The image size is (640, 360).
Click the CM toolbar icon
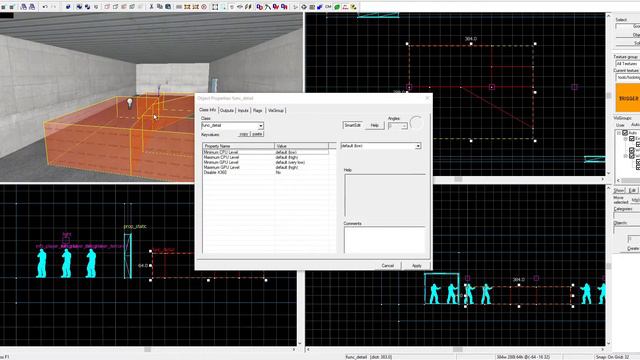coord(328,7)
